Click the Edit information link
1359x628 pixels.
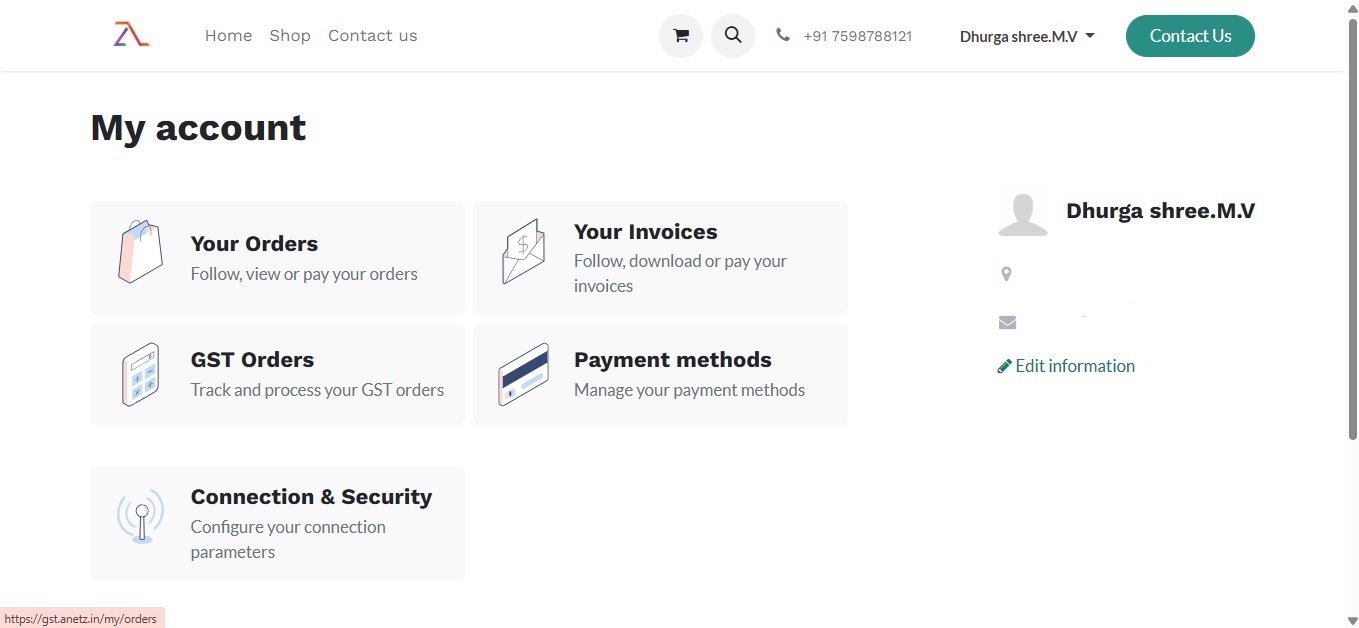point(1074,366)
